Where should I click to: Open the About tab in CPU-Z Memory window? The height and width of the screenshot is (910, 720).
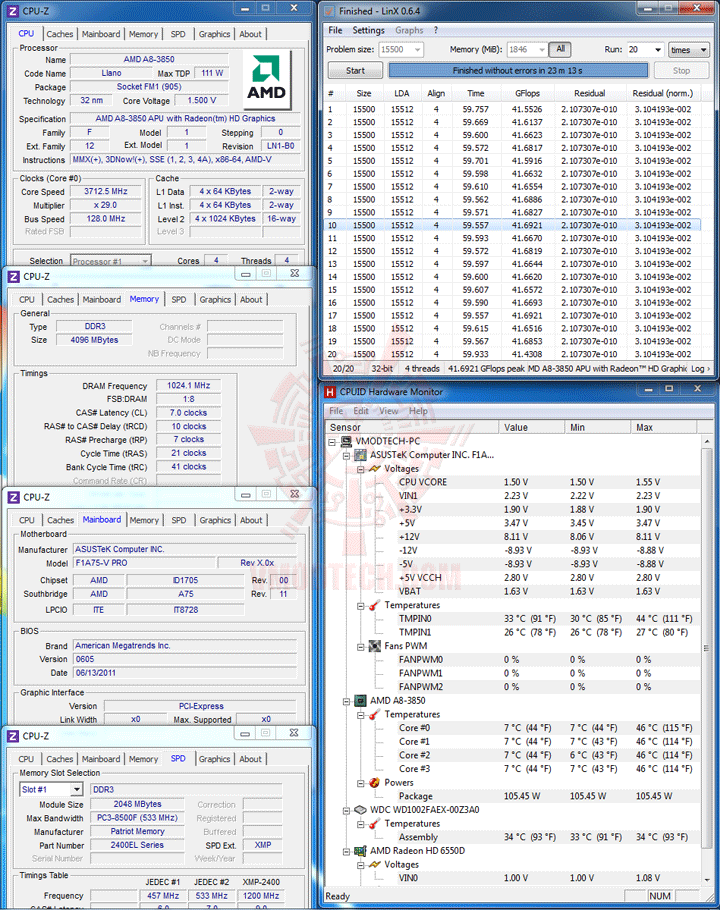click(x=251, y=299)
